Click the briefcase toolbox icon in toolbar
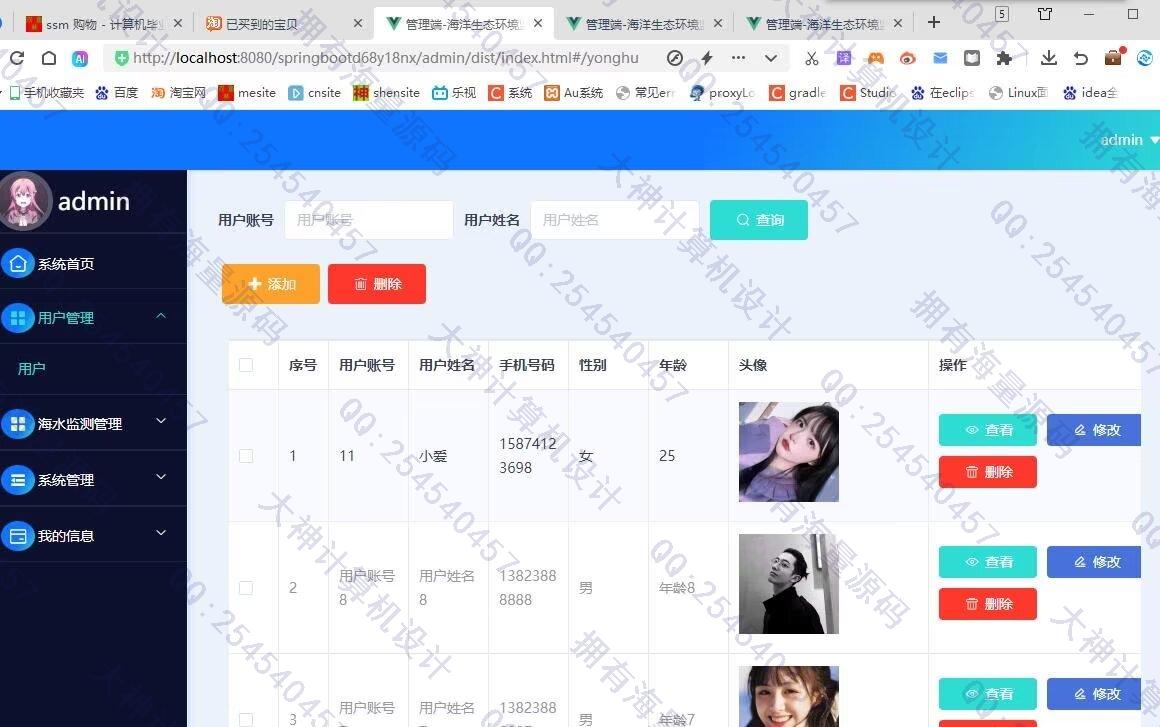 [x=1113, y=57]
